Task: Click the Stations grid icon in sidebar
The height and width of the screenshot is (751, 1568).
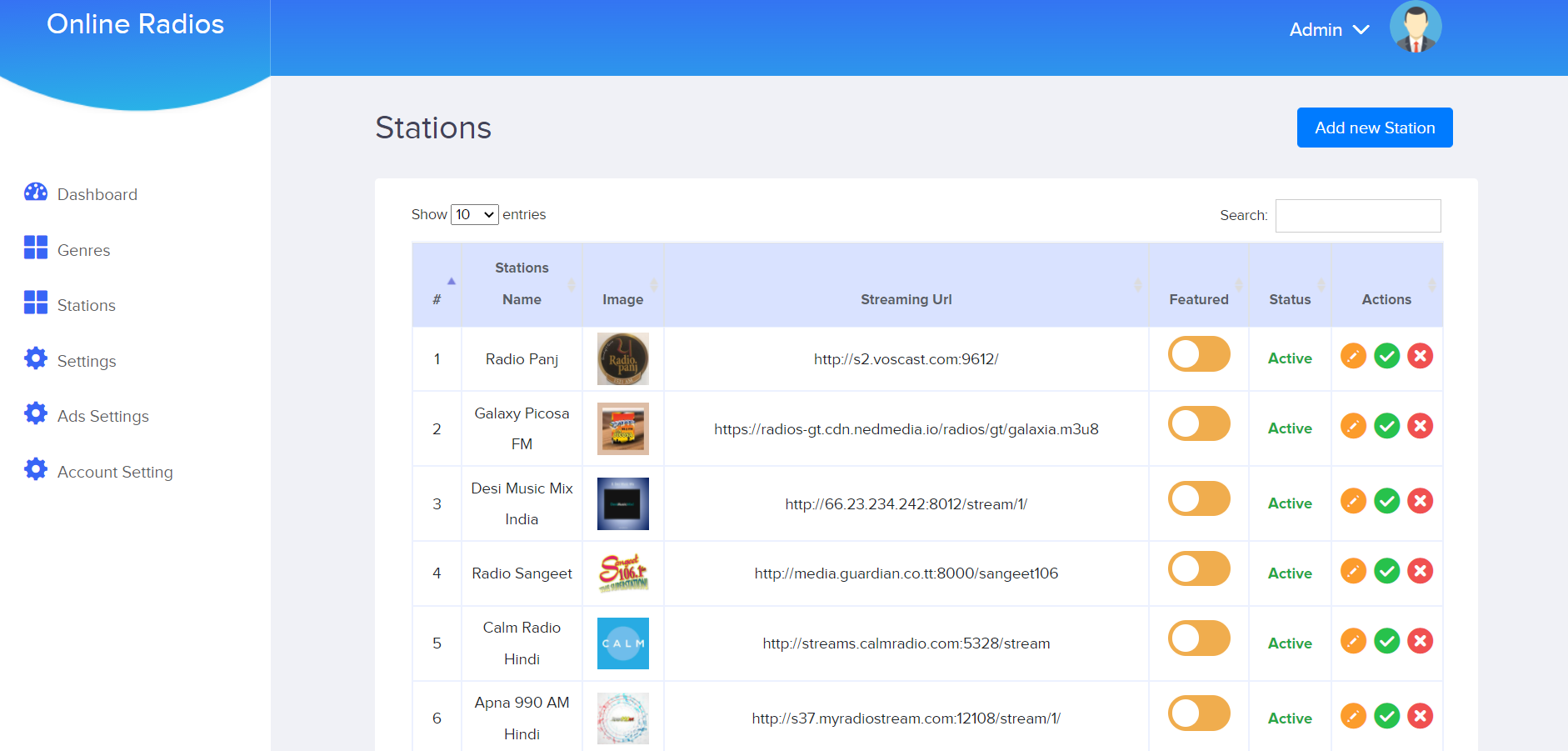Action: (36, 303)
